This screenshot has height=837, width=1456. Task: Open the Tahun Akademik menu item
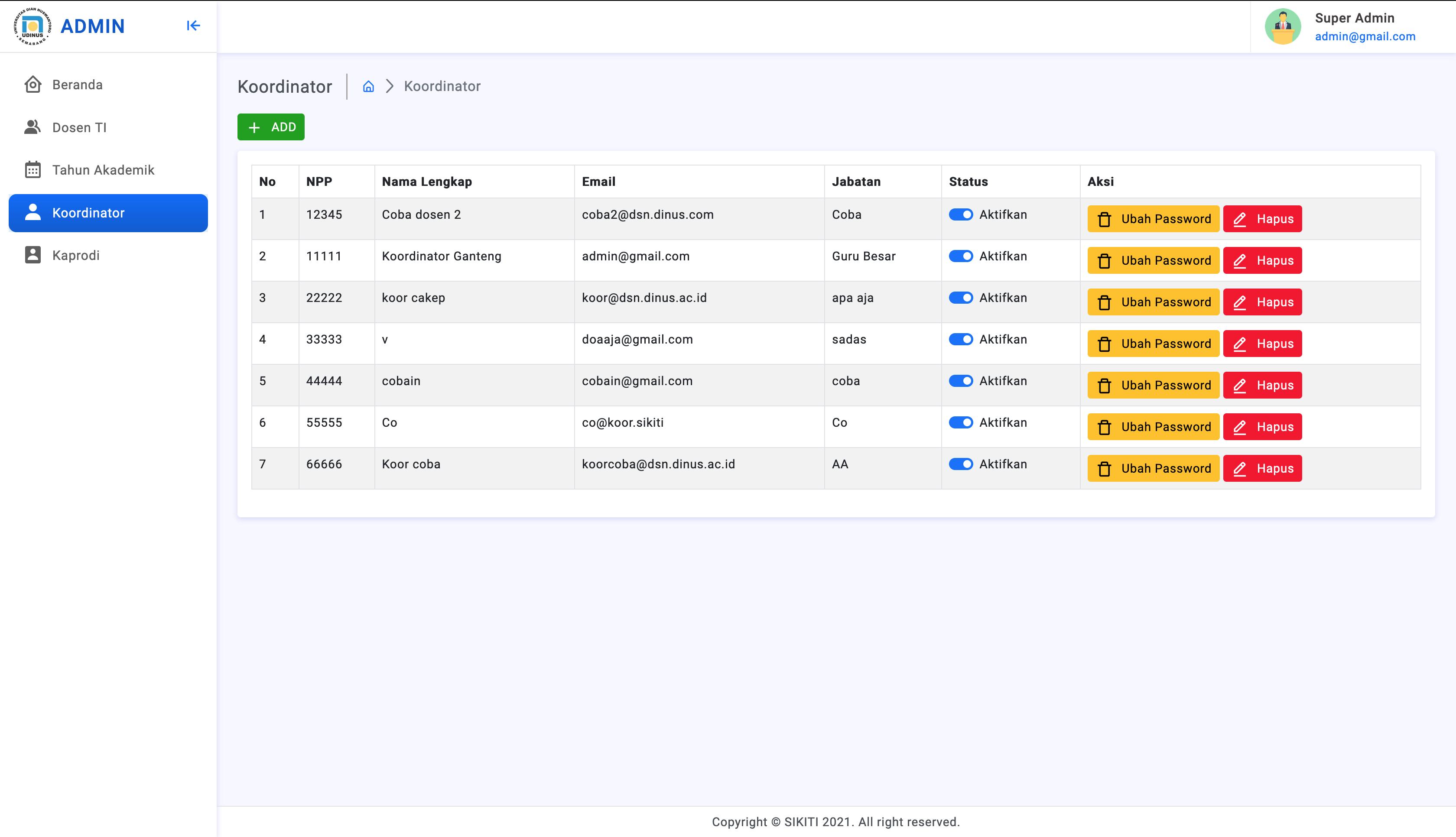point(108,169)
